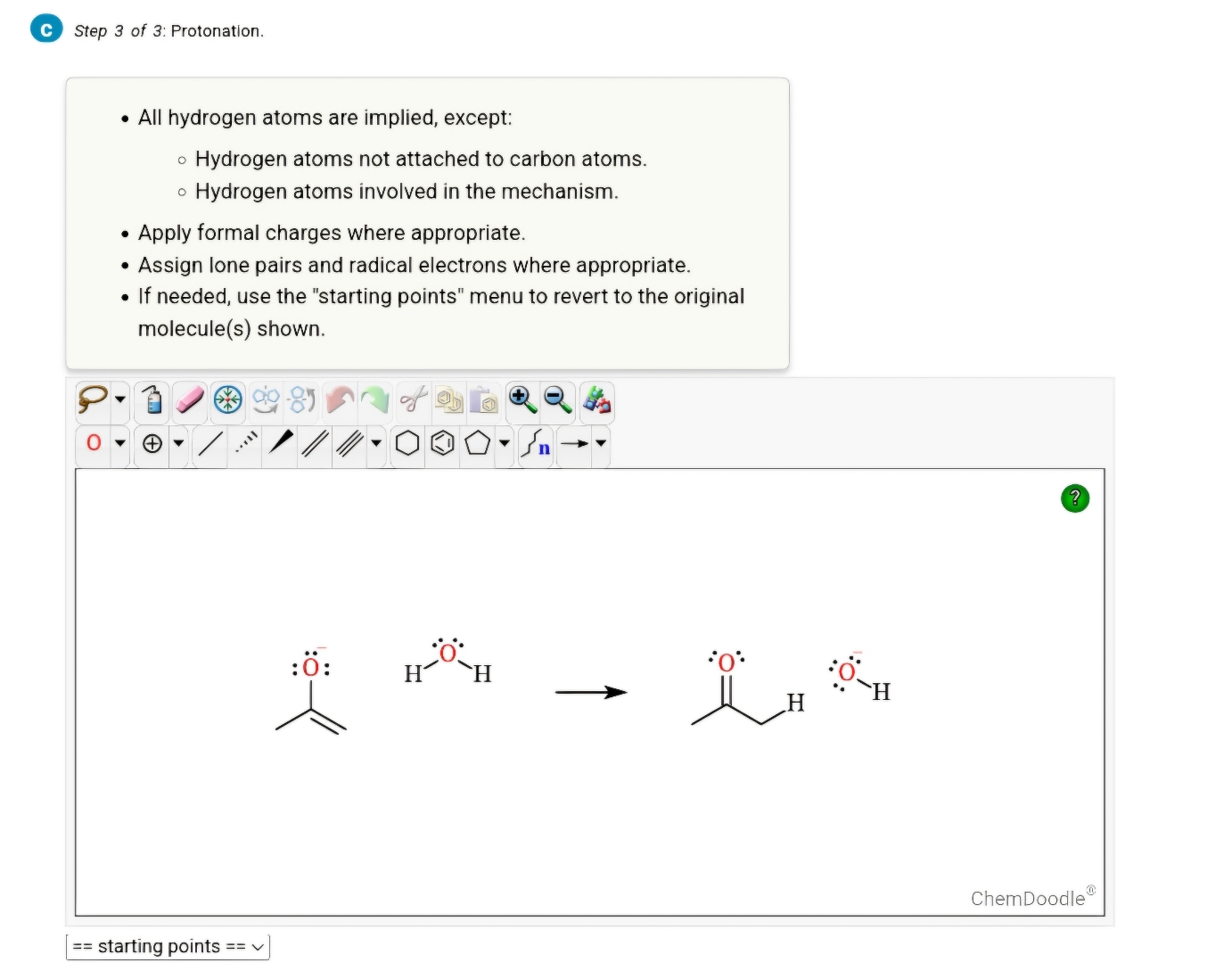Paste the copied structure
This screenshot has width=1232, height=963.
coord(484,400)
